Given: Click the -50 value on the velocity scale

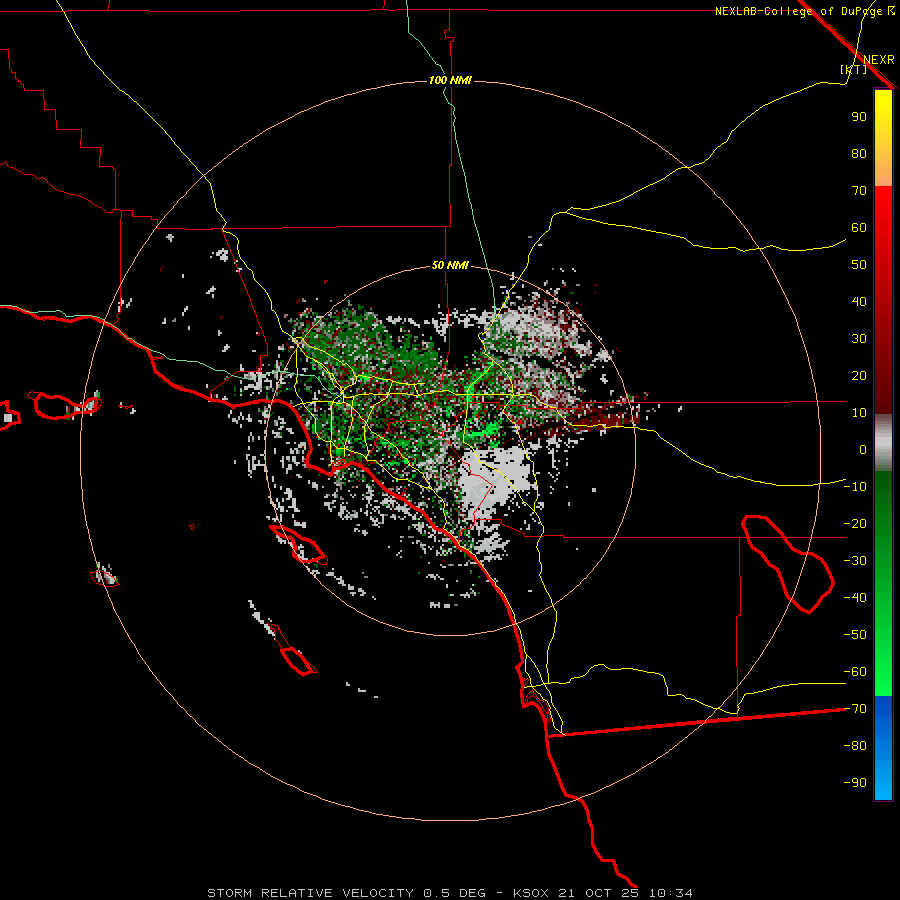Looking at the screenshot, I should [x=855, y=635].
